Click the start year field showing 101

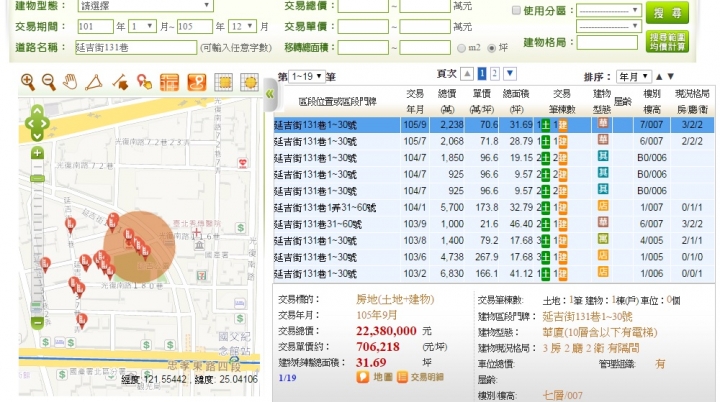click(x=95, y=26)
